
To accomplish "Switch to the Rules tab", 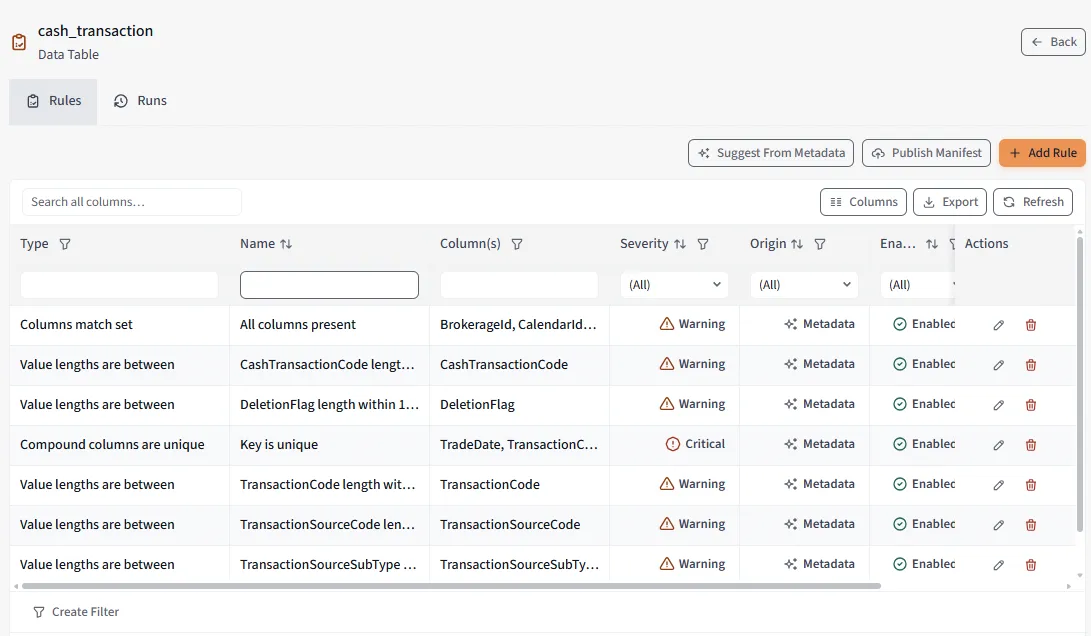I will point(54,101).
